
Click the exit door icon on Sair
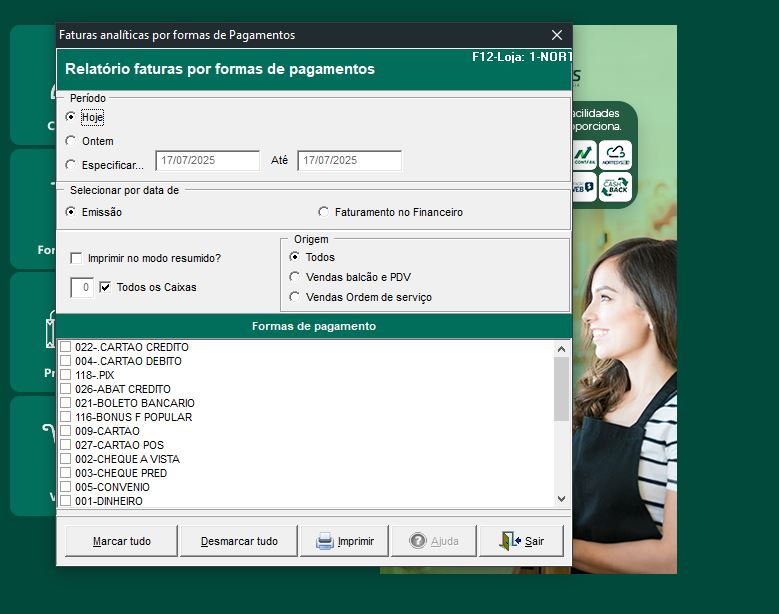tap(510, 541)
